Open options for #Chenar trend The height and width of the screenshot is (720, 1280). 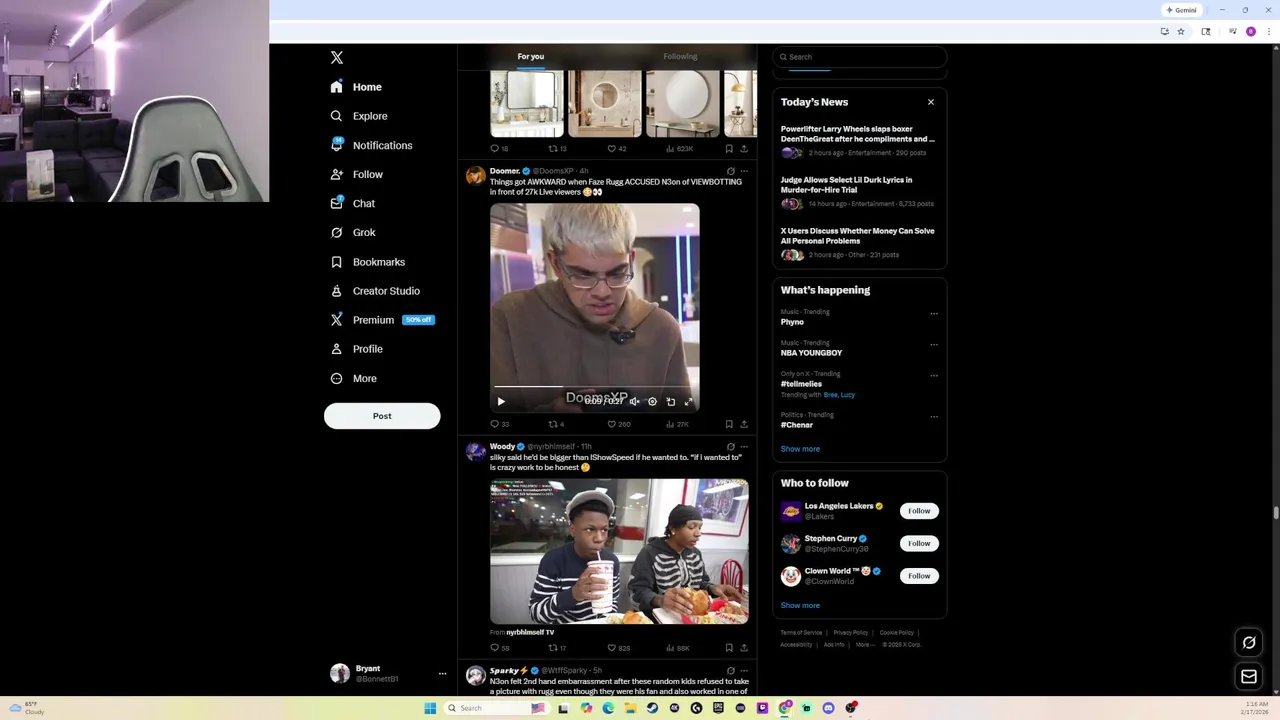click(934, 416)
